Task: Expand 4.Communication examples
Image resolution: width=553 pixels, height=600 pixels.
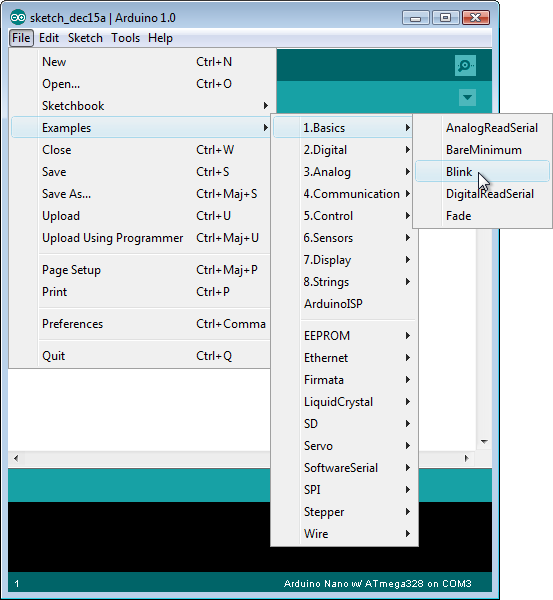Action: tap(346, 194)
